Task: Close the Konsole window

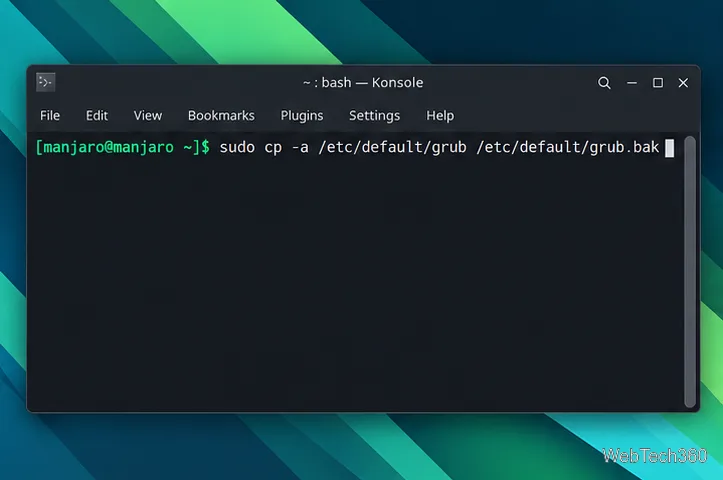Action: (683, 83)
